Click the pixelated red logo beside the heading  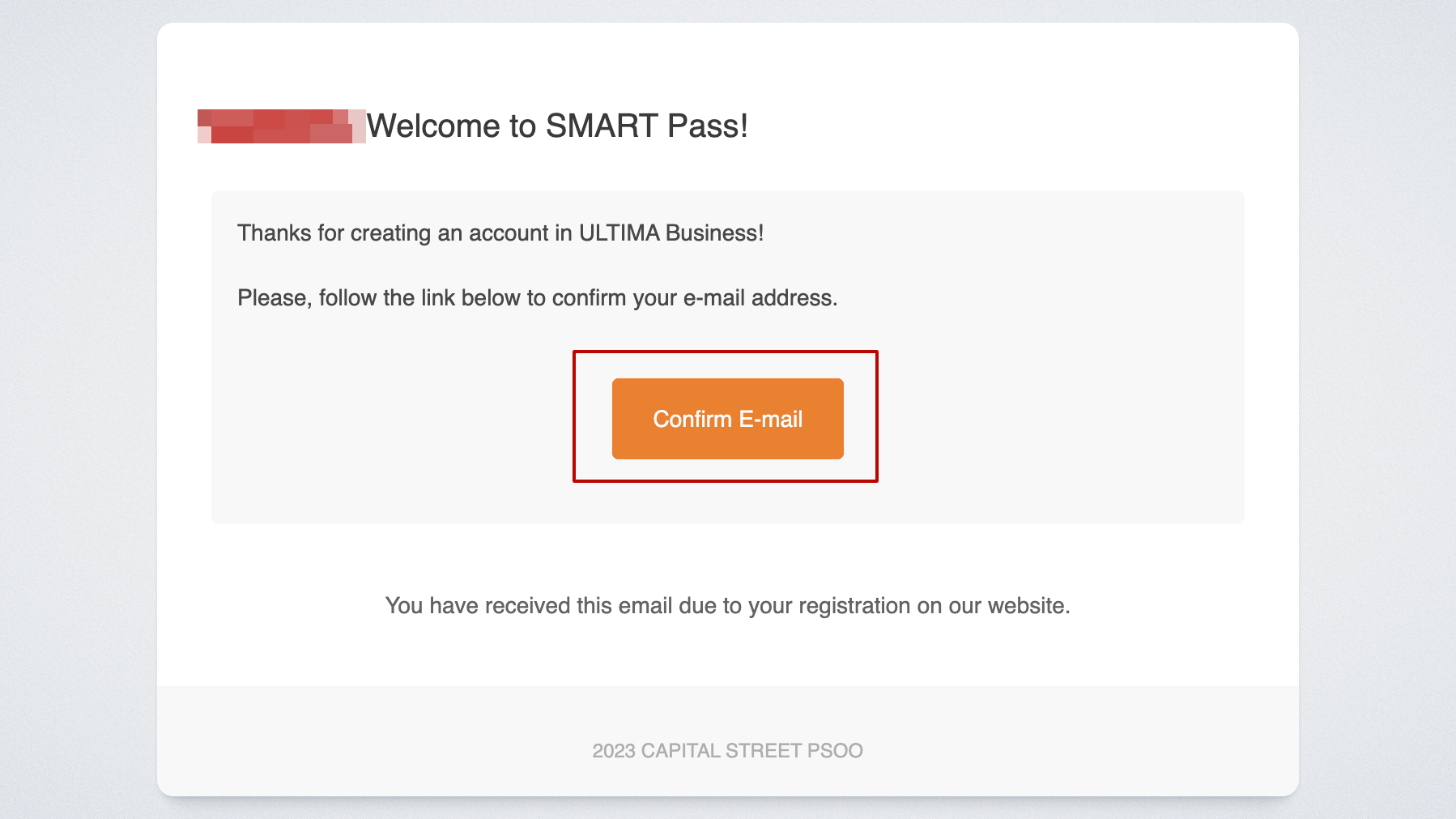click(281, 126)
